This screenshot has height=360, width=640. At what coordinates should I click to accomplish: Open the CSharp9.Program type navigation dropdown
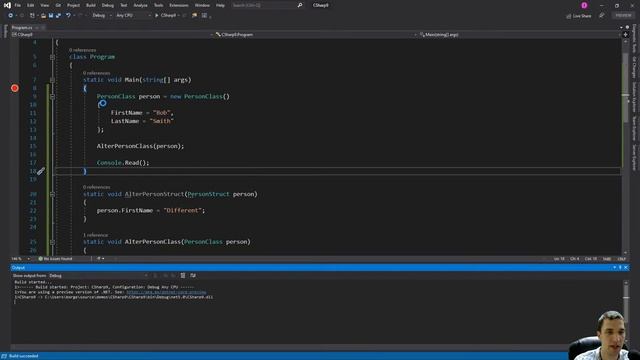pyautogui.click(x=316, y=35)
